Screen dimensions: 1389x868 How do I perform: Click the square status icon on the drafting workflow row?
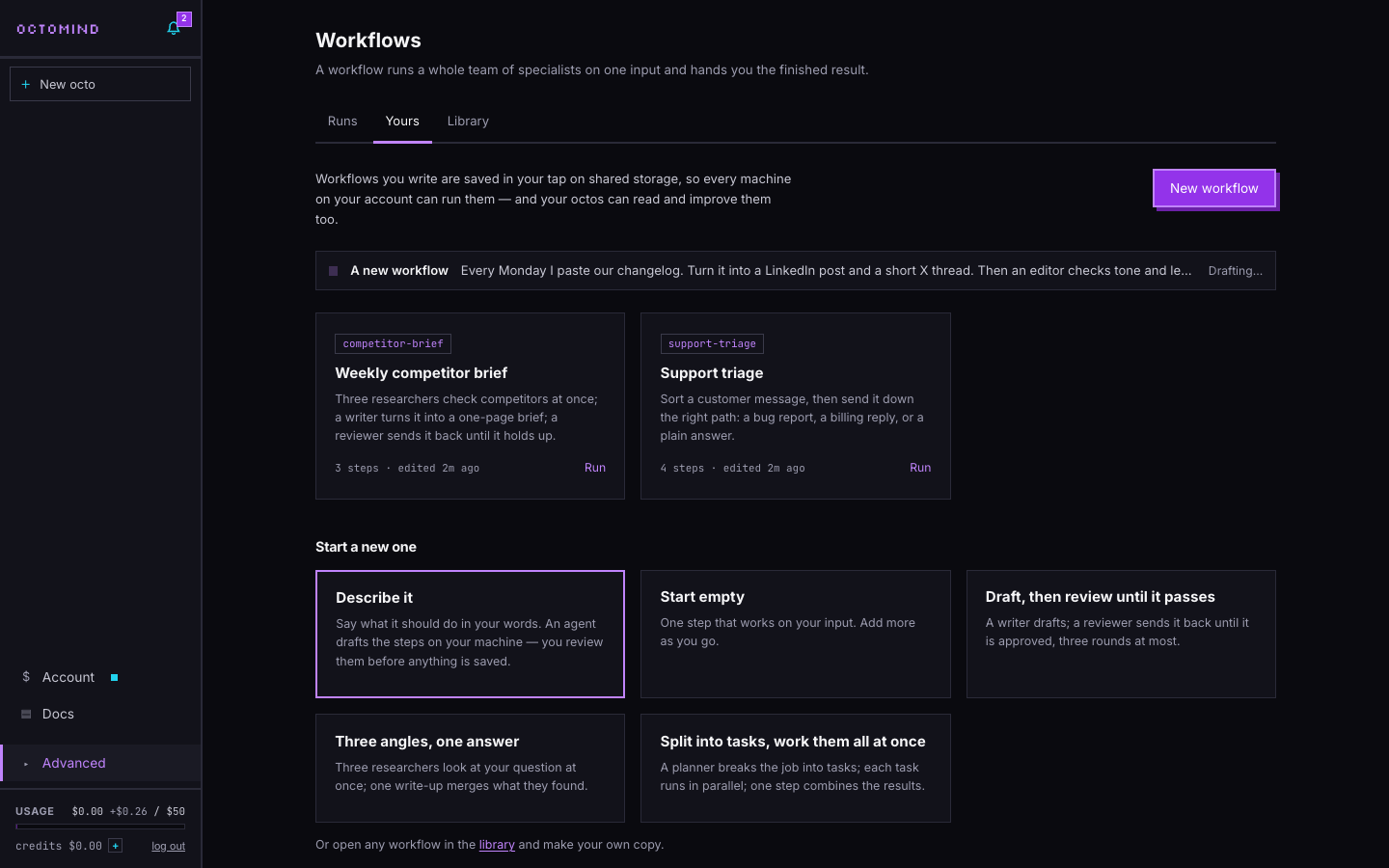coord(333,271)
